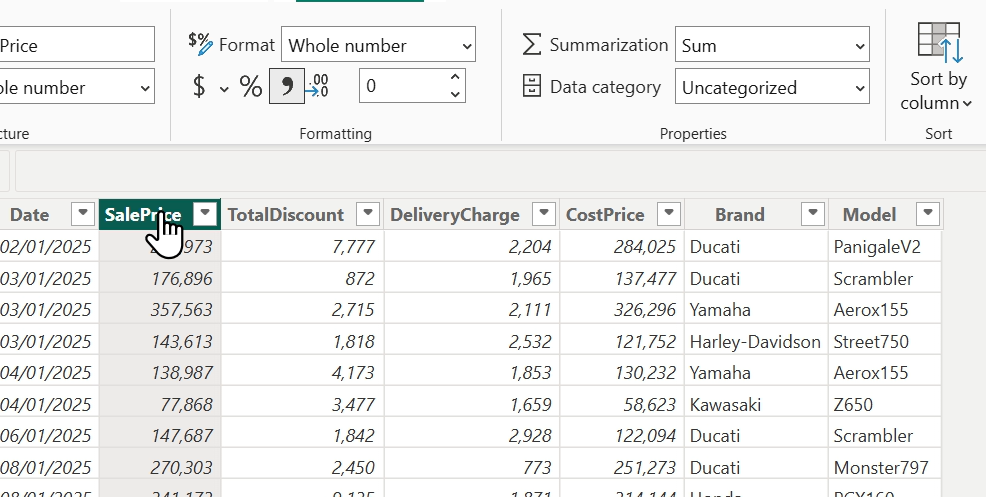Apply percentage format icon

tap(250, 87)
